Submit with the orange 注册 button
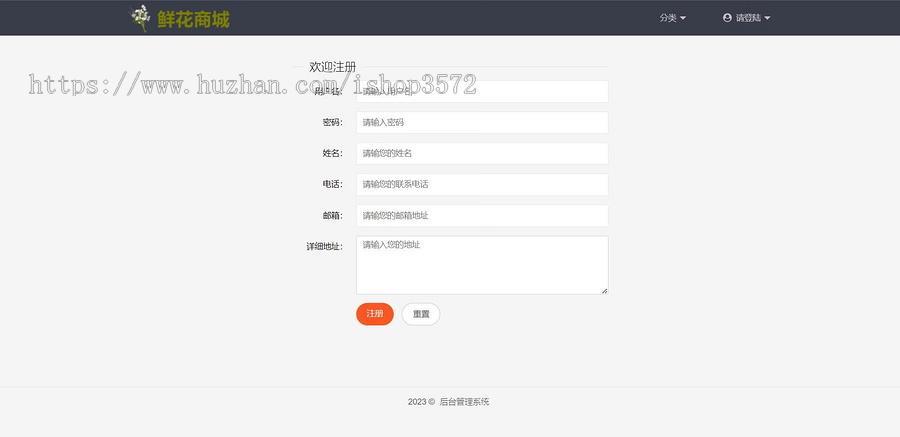 (375, 314)
